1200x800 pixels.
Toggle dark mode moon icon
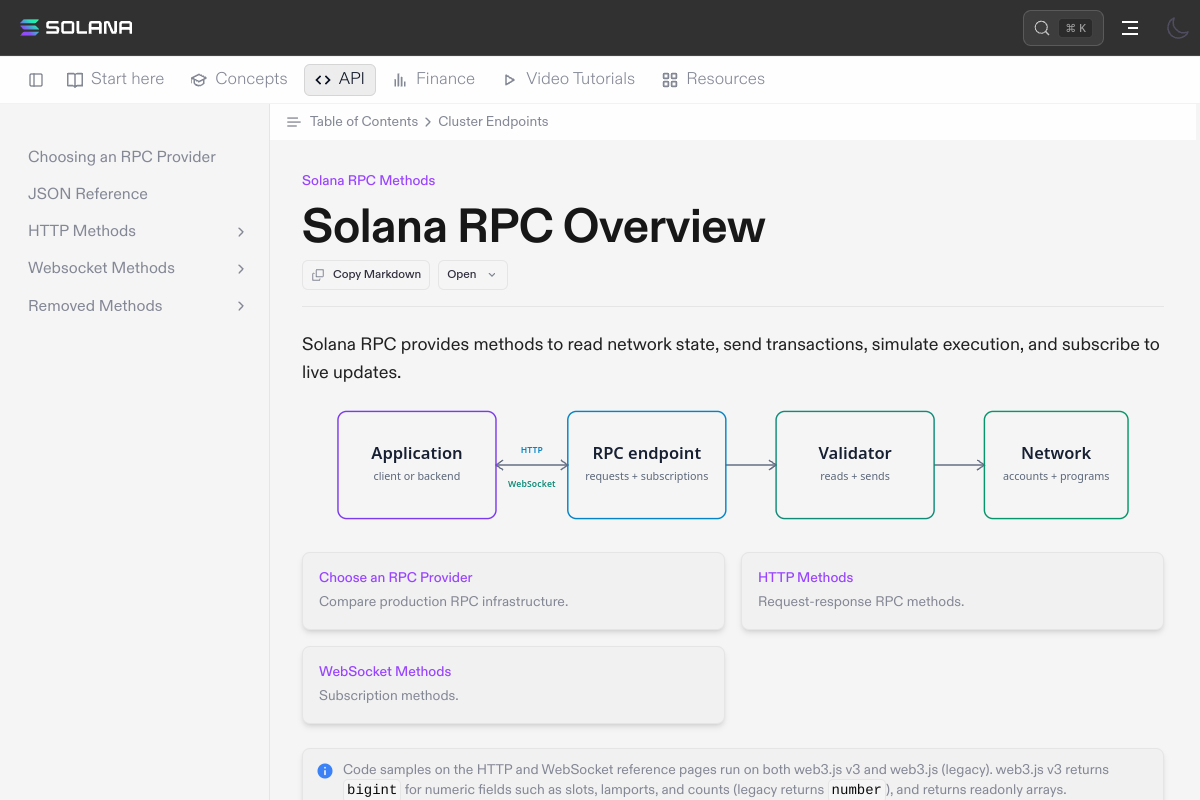point(1177,28)
